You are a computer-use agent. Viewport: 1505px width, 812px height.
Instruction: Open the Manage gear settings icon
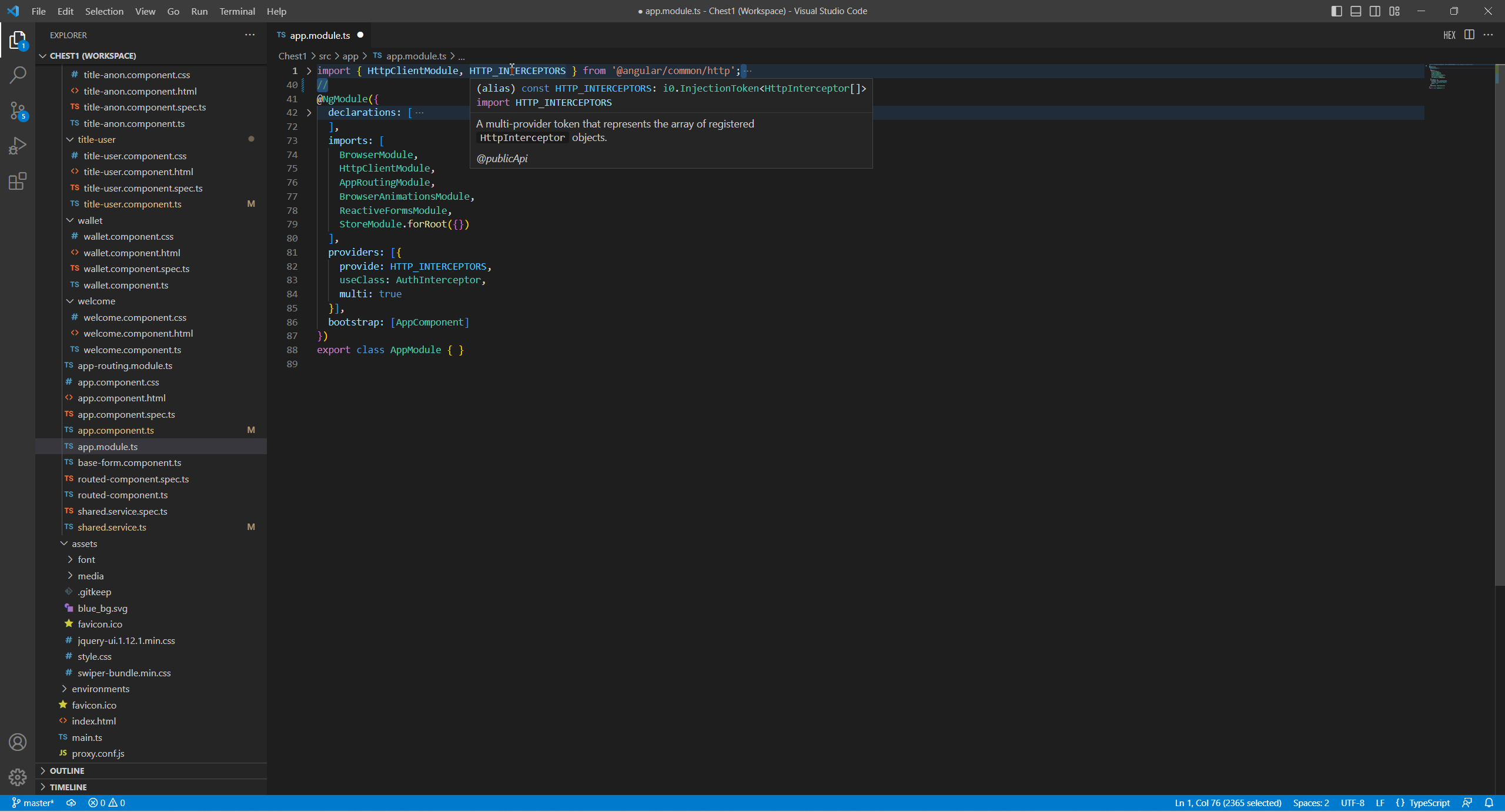pos(18,777)
